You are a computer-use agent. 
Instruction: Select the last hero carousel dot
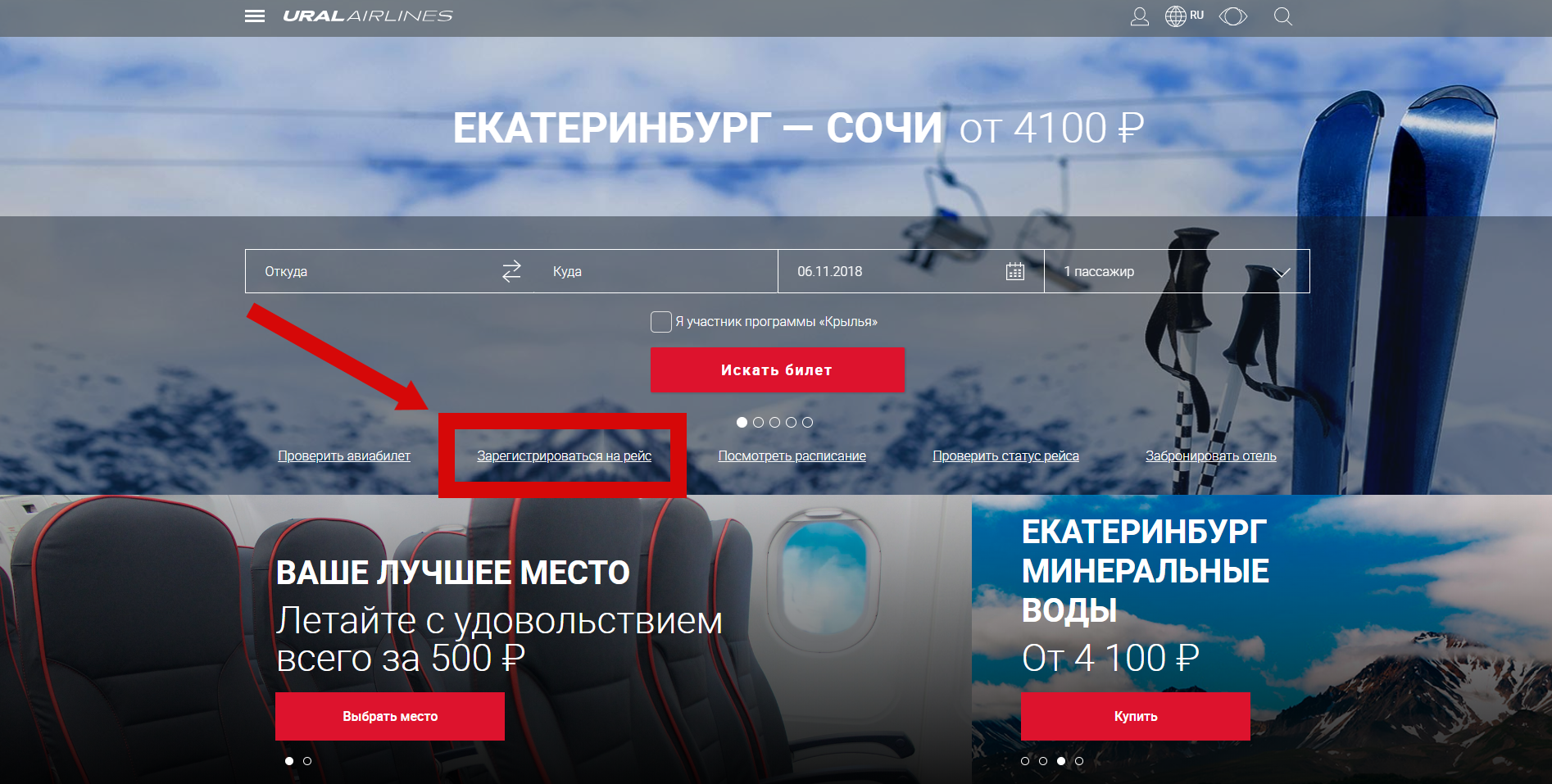pos(807,423)
